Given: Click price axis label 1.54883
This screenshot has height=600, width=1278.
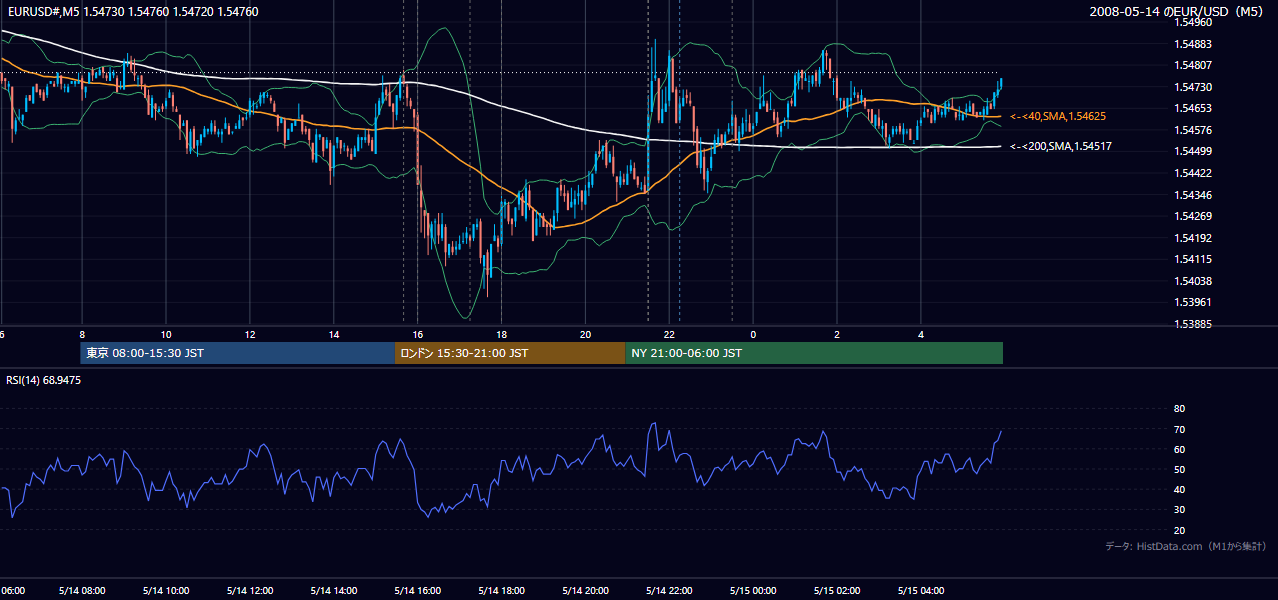Looking at the screenshot, I should tap(1193, 44).
